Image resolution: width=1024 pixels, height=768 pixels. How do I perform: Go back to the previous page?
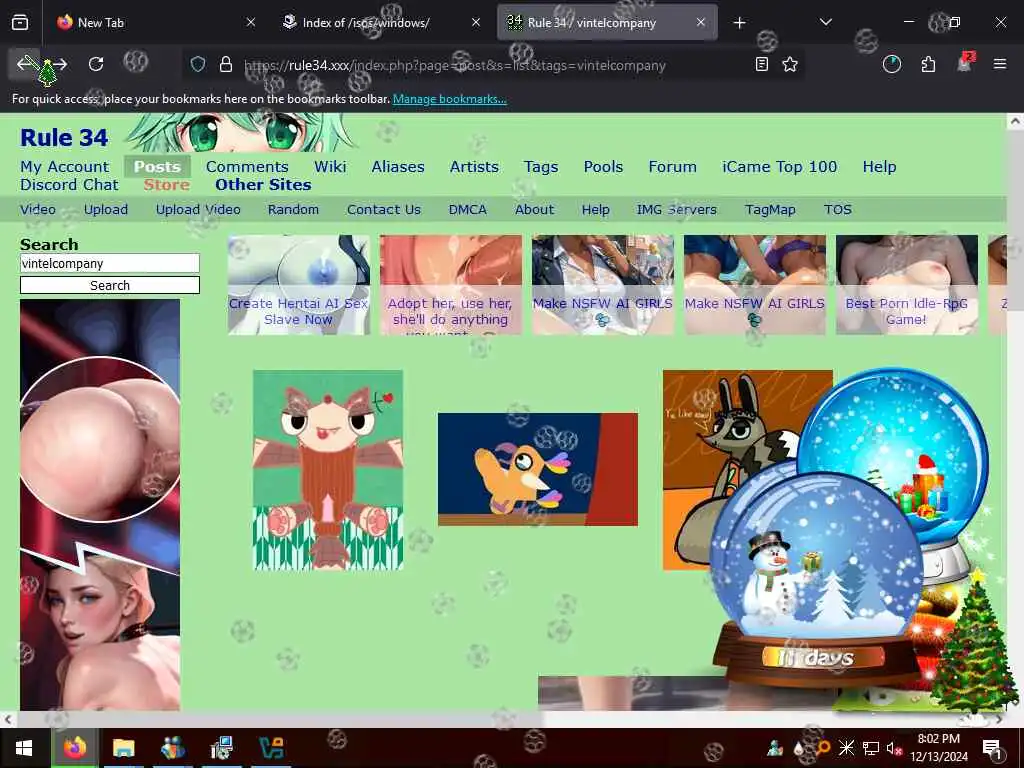(x=25, y=63)
